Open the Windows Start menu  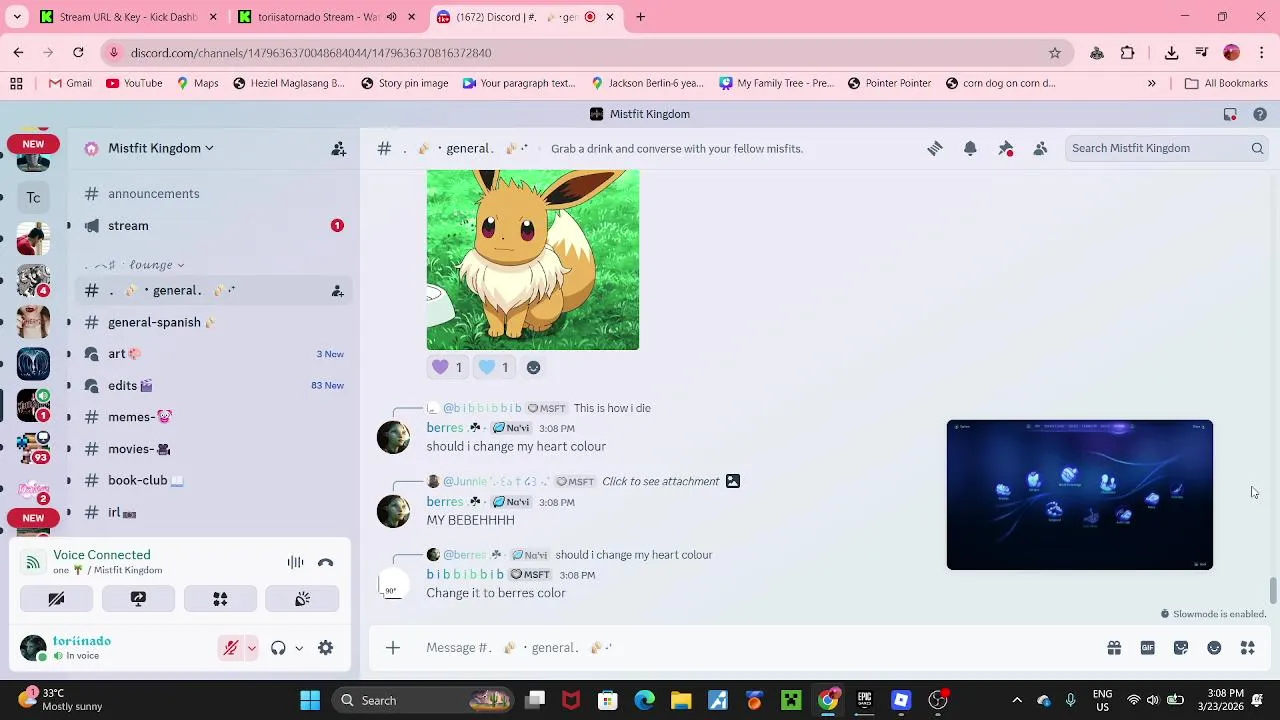310,700
